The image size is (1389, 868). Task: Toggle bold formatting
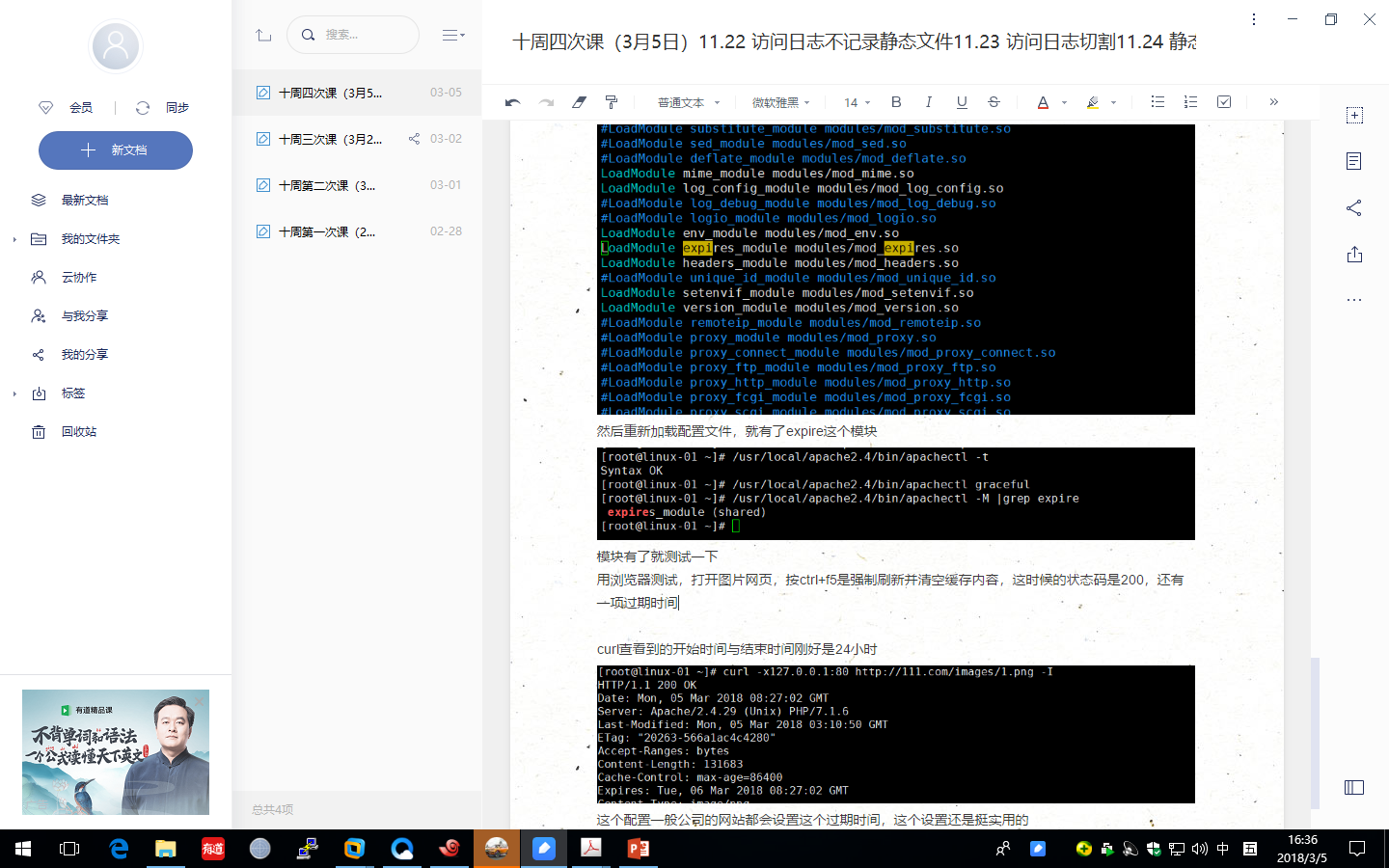pyautogui.click(x=896, y=102)
